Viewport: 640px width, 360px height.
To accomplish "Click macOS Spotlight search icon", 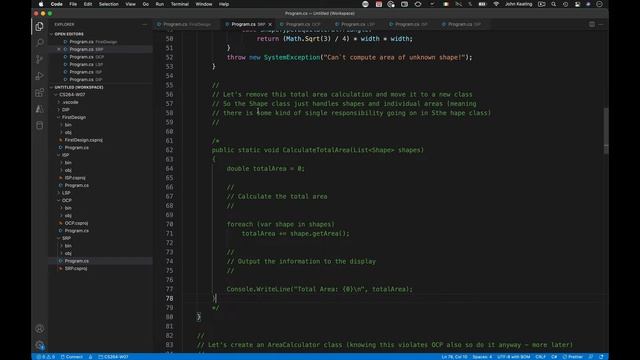I will [x=553, y=4].
